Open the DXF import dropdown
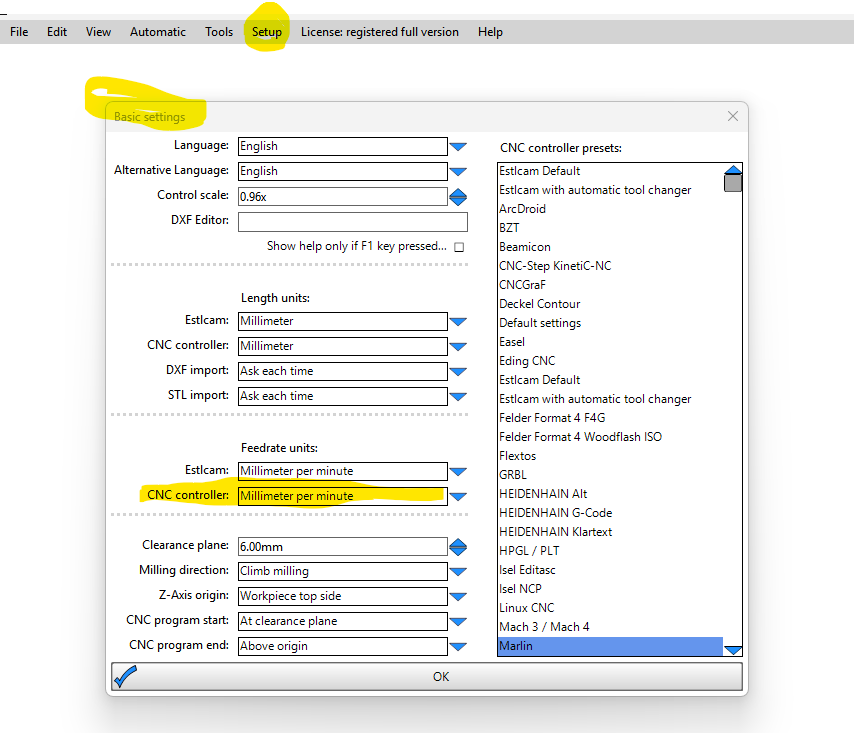 point(458,372)
